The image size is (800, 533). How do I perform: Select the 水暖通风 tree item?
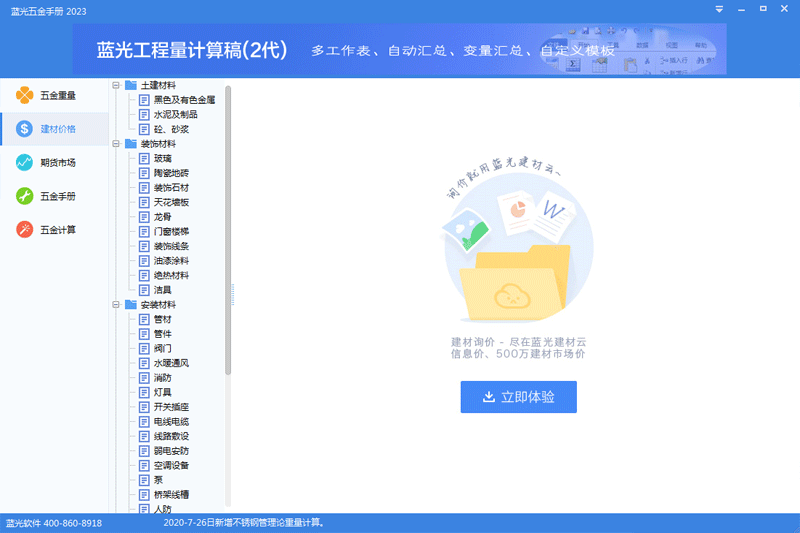click(x=171, y=363)
